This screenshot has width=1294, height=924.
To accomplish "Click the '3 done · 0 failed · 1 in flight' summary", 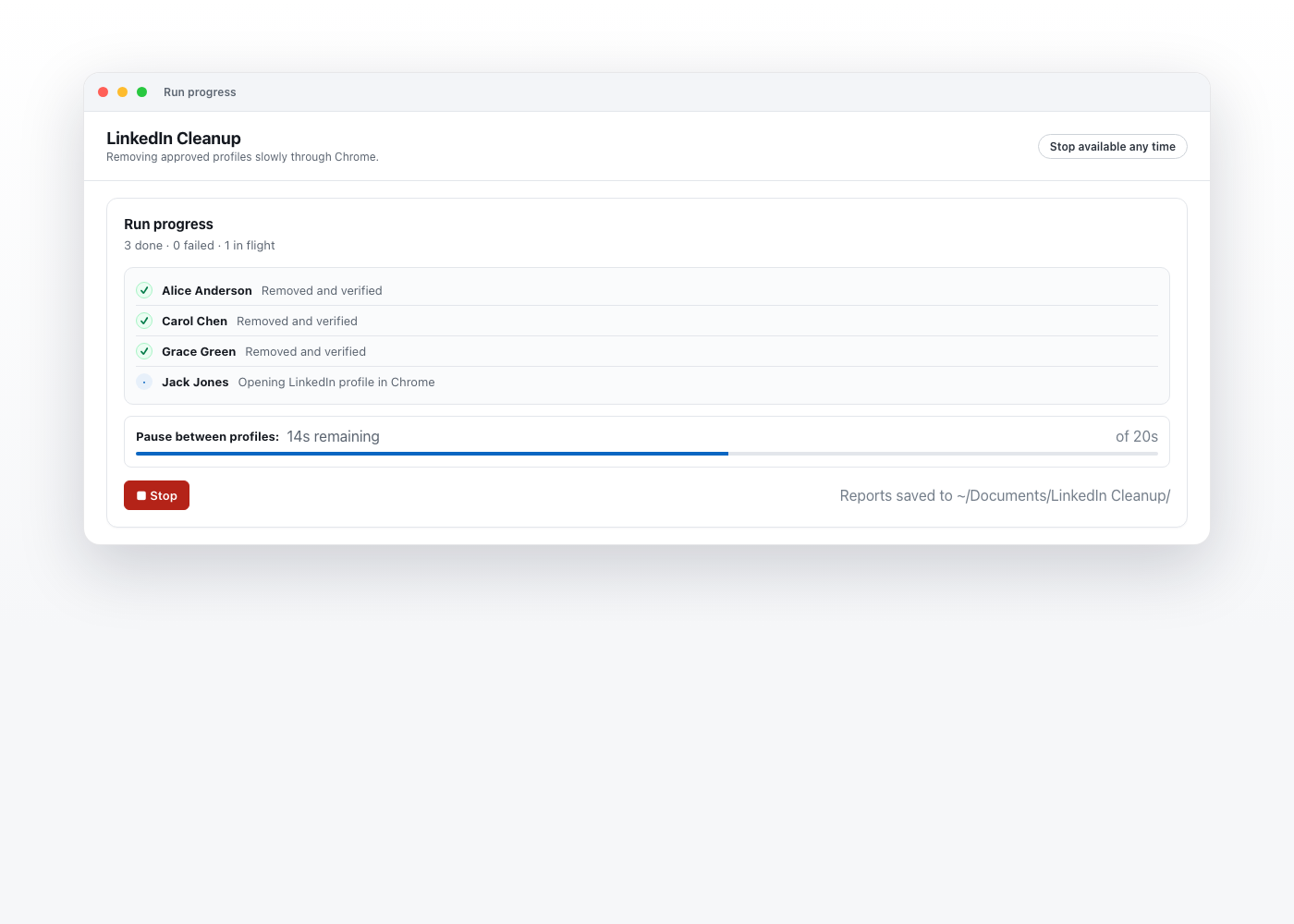I will (x=200, y=245).
